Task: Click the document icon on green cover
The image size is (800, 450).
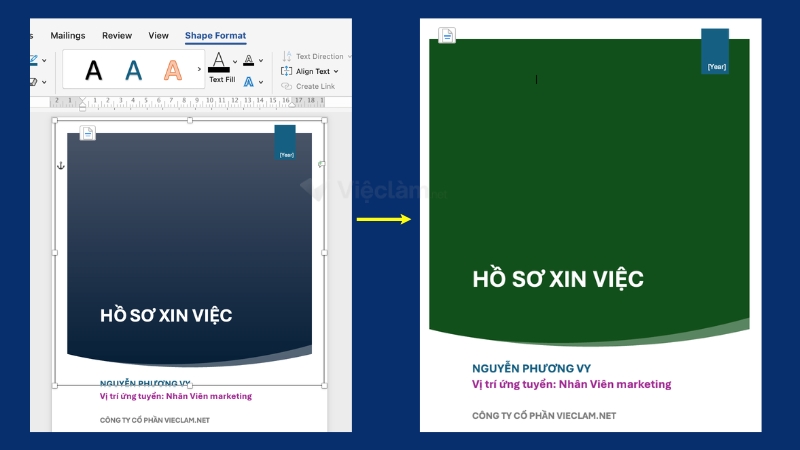Action: click(447, 36)
